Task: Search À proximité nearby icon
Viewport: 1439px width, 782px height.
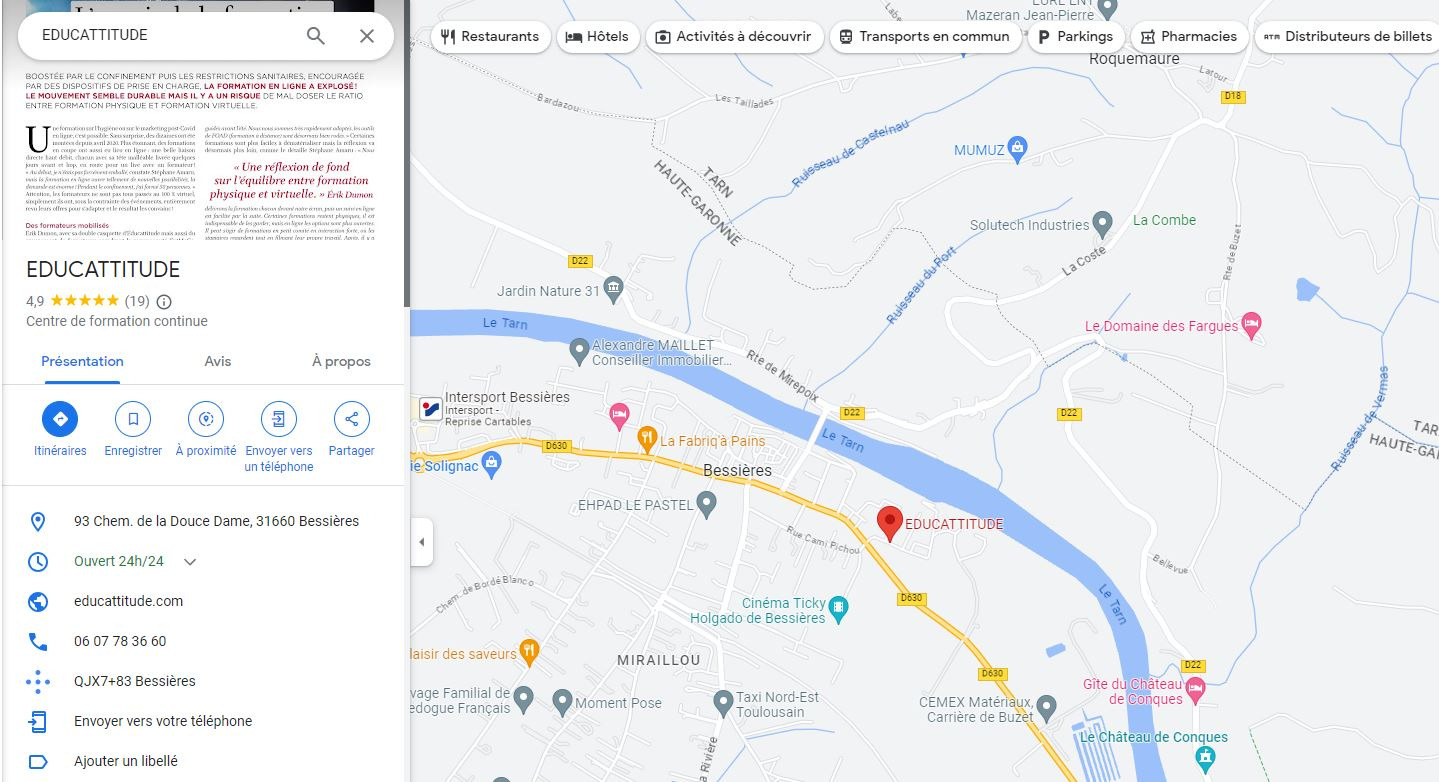Action: [206, 419]
